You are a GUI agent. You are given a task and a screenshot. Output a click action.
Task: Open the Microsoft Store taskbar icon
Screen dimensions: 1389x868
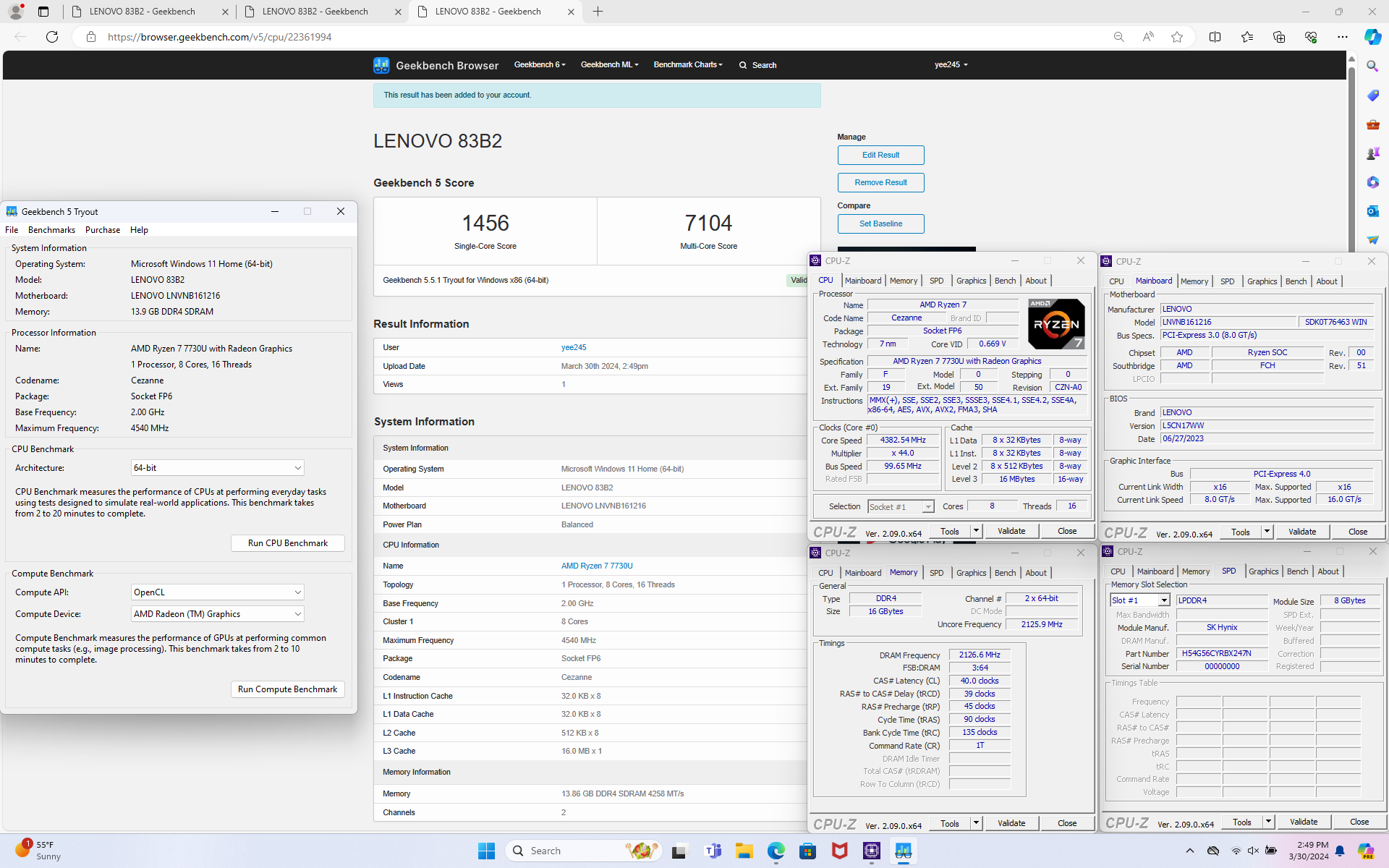[807, 851]
